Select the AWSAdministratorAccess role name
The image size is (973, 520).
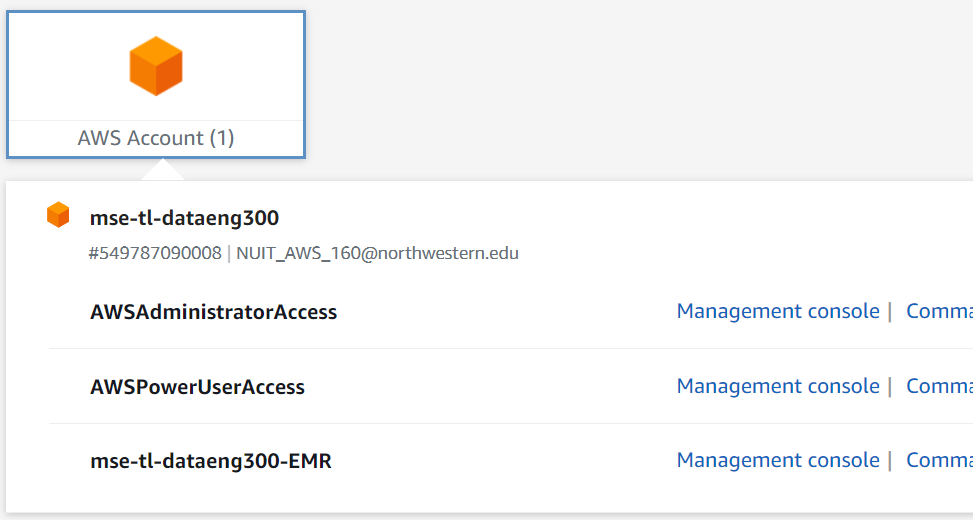pyautogui.click(x=213, y=312)
